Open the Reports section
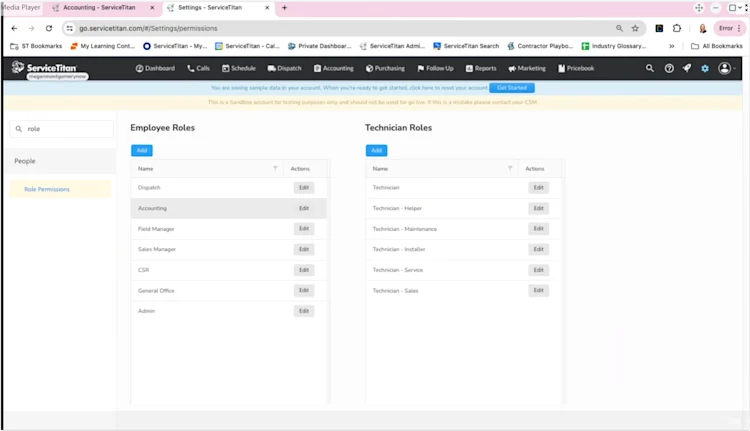The height and width of the screenshot is (431, 750). [x=481, y=68]
